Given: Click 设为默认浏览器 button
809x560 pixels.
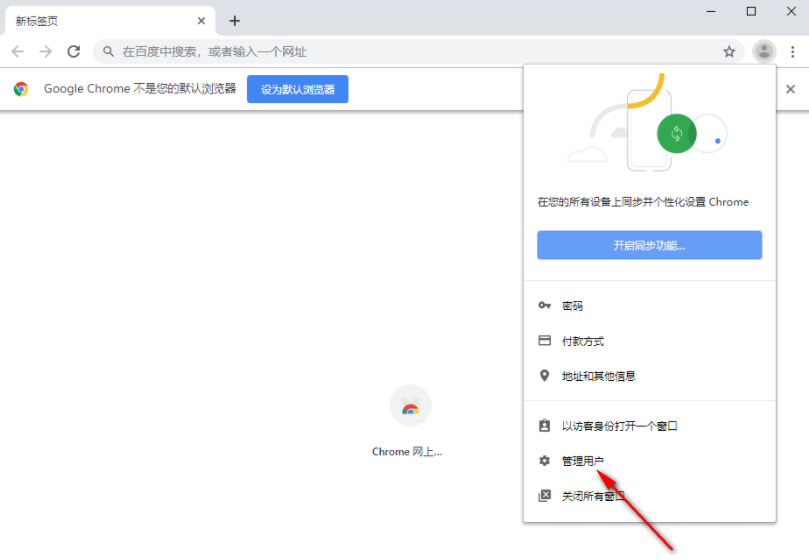Looking at the screenshot, I should coord(298,89).
